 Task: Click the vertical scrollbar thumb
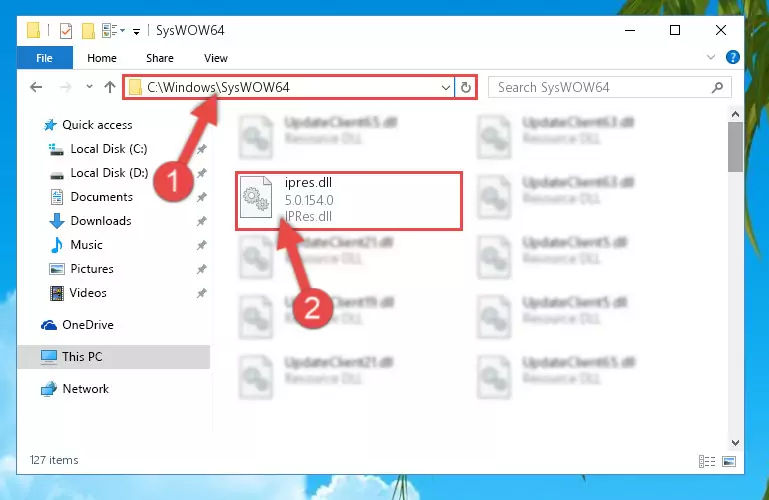pyautogui.click(x=735, y=147)
